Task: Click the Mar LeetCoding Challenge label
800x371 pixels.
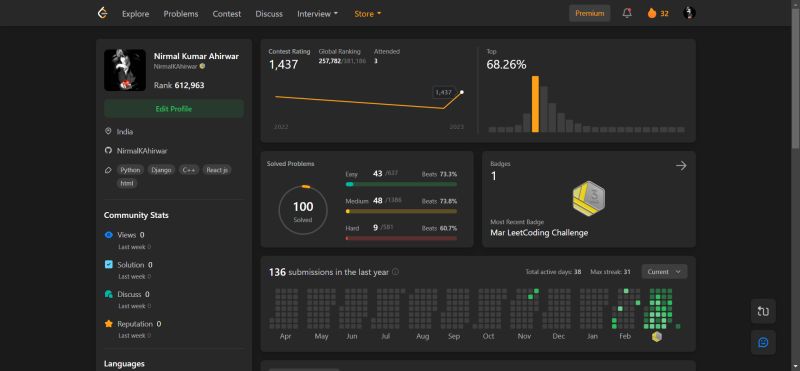Action: coord(539,233)
